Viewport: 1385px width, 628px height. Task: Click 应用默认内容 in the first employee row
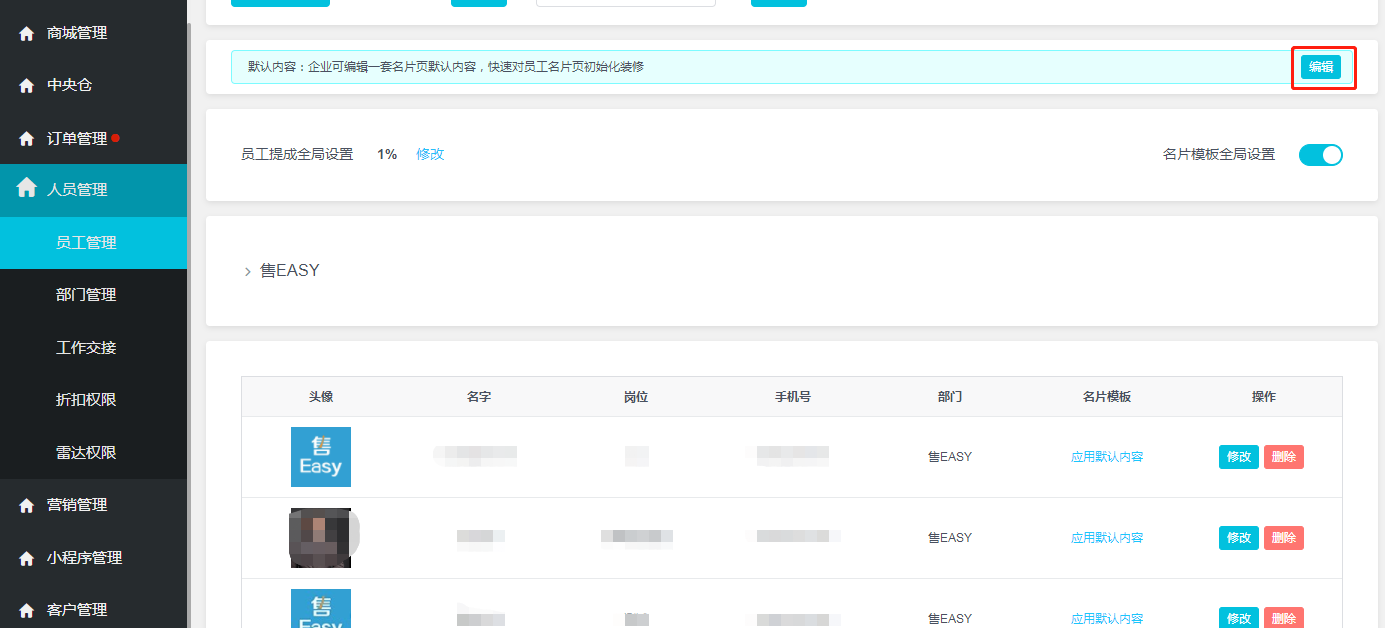(1107, 457)
